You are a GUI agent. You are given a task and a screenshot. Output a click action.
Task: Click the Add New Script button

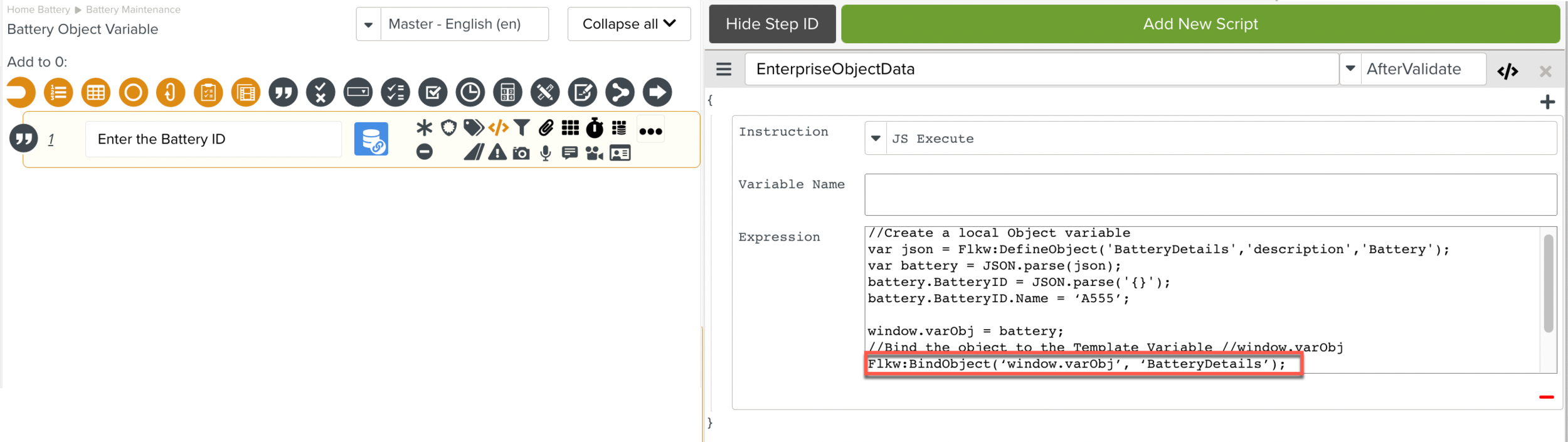point(1200,24)
